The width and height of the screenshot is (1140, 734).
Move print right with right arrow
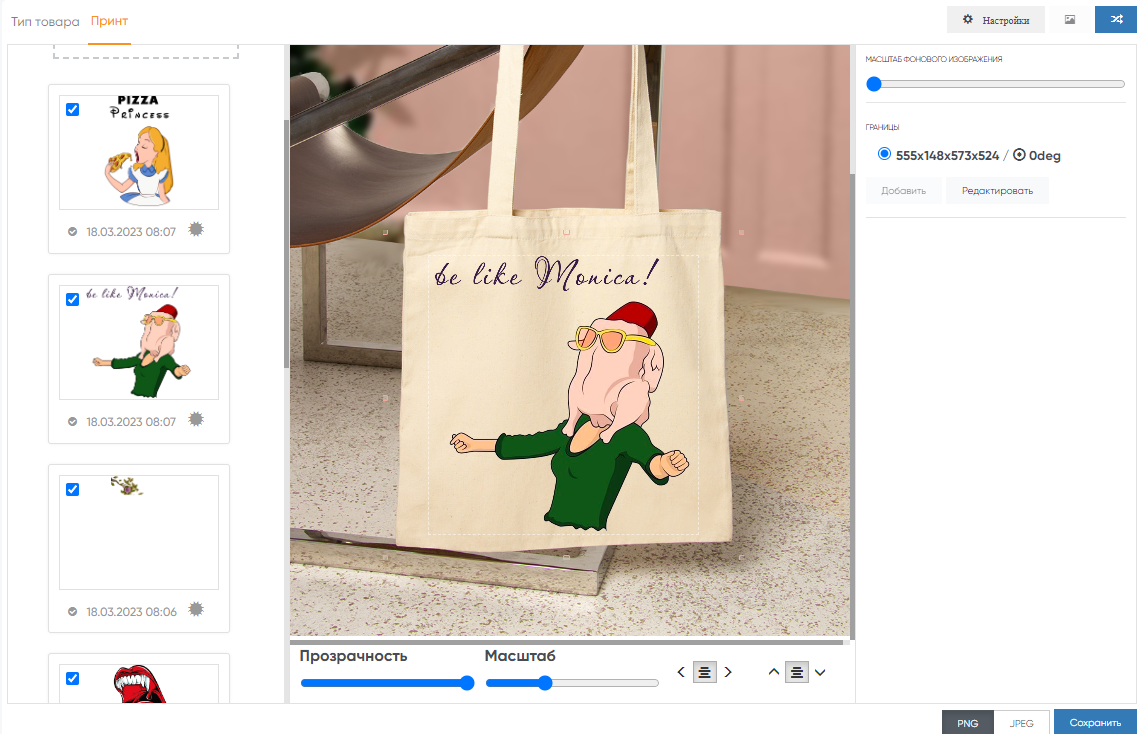tap(728, 672)
